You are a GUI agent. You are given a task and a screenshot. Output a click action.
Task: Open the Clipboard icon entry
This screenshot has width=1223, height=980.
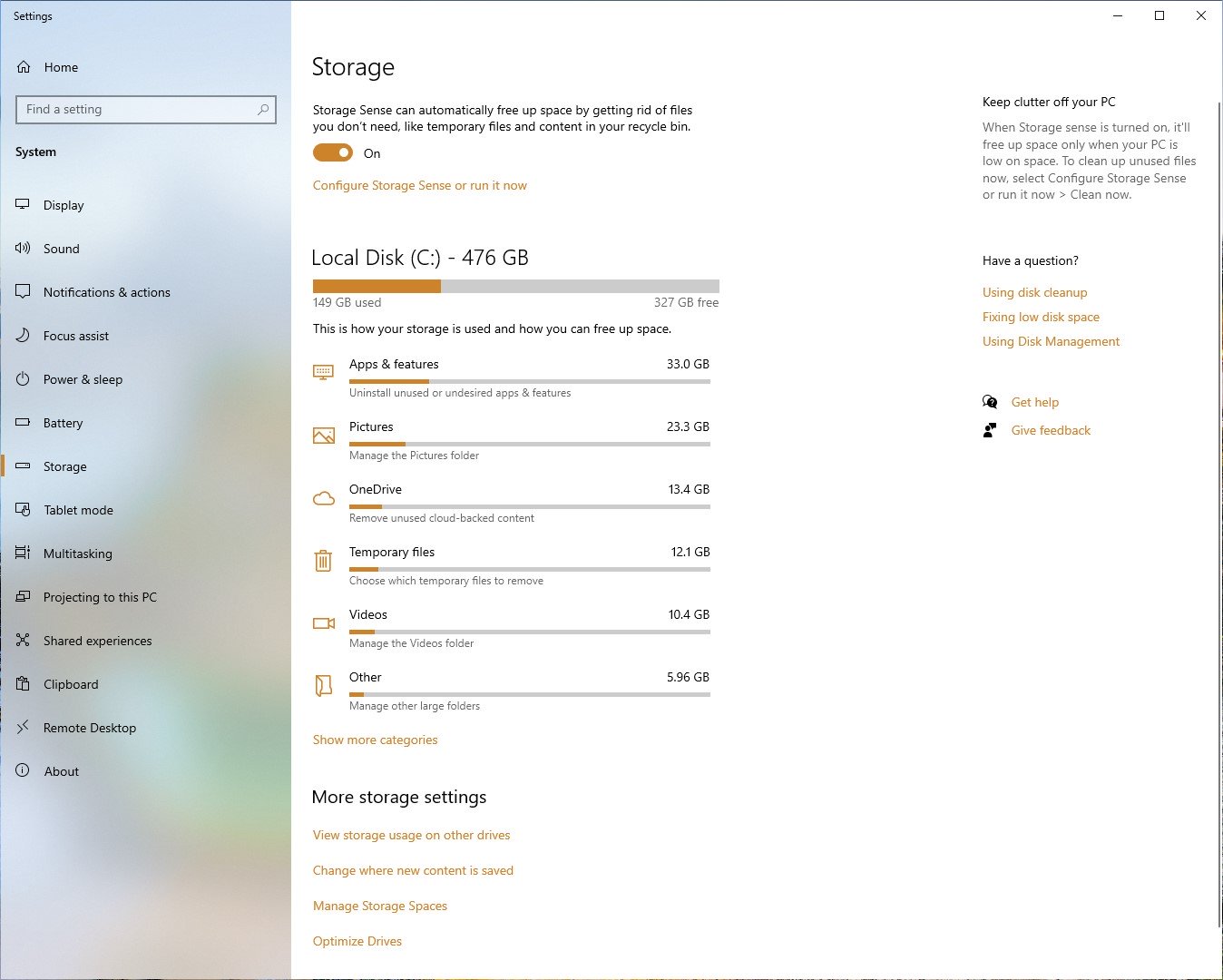(x=23, y=684)
